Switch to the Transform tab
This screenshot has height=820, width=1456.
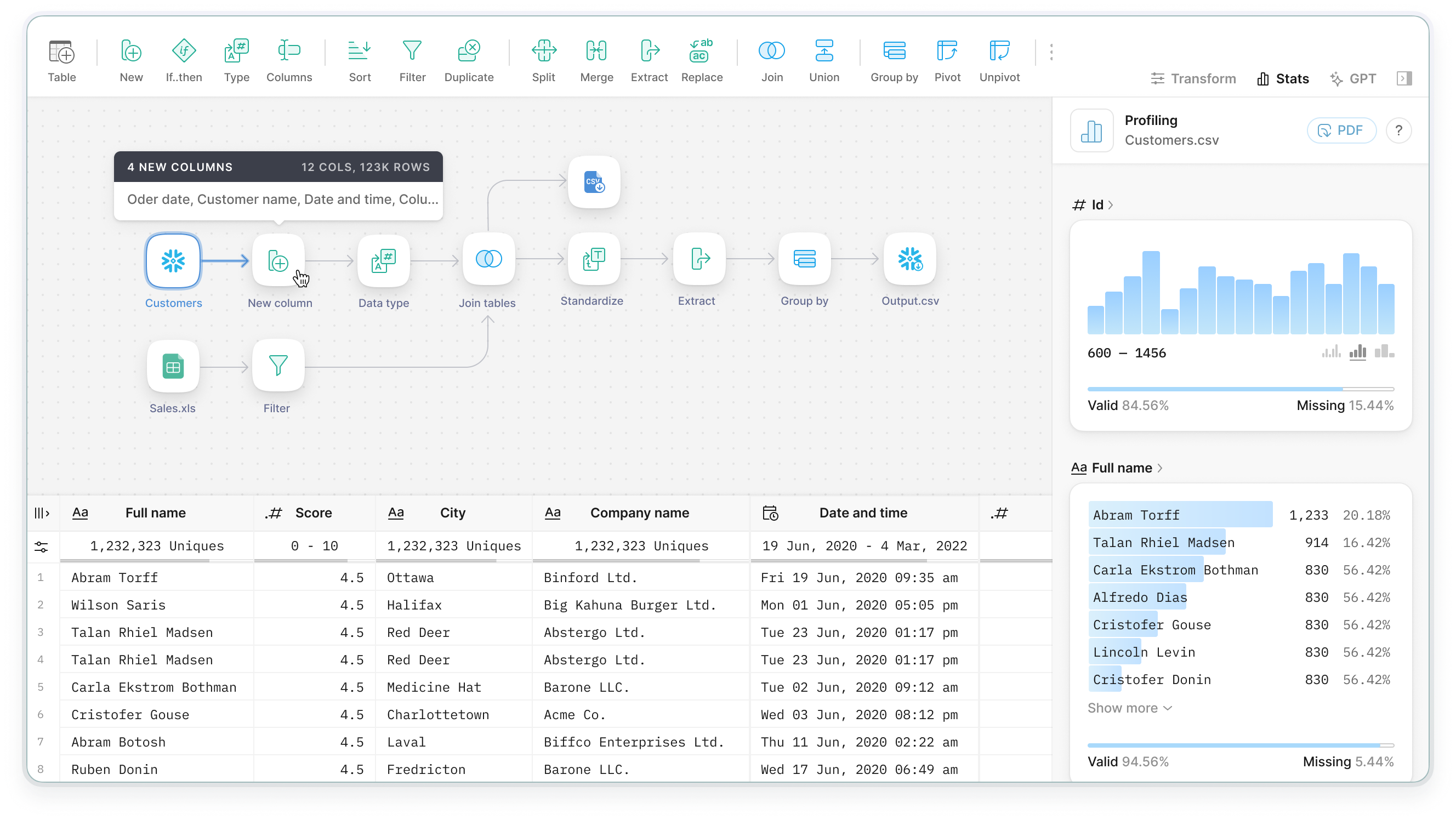click(x=1193, y=78)
